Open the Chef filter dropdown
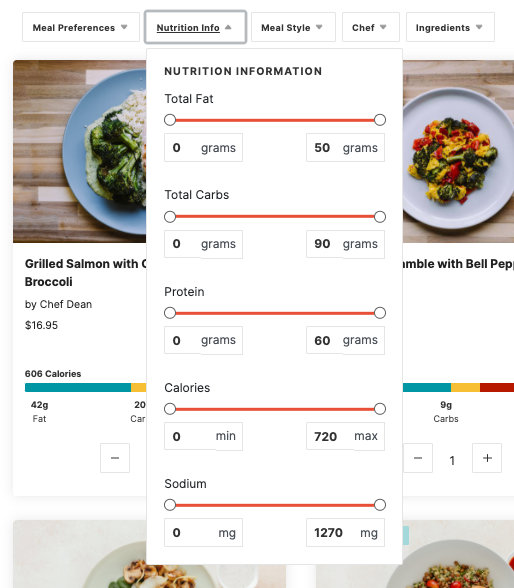 coord(371,27)
